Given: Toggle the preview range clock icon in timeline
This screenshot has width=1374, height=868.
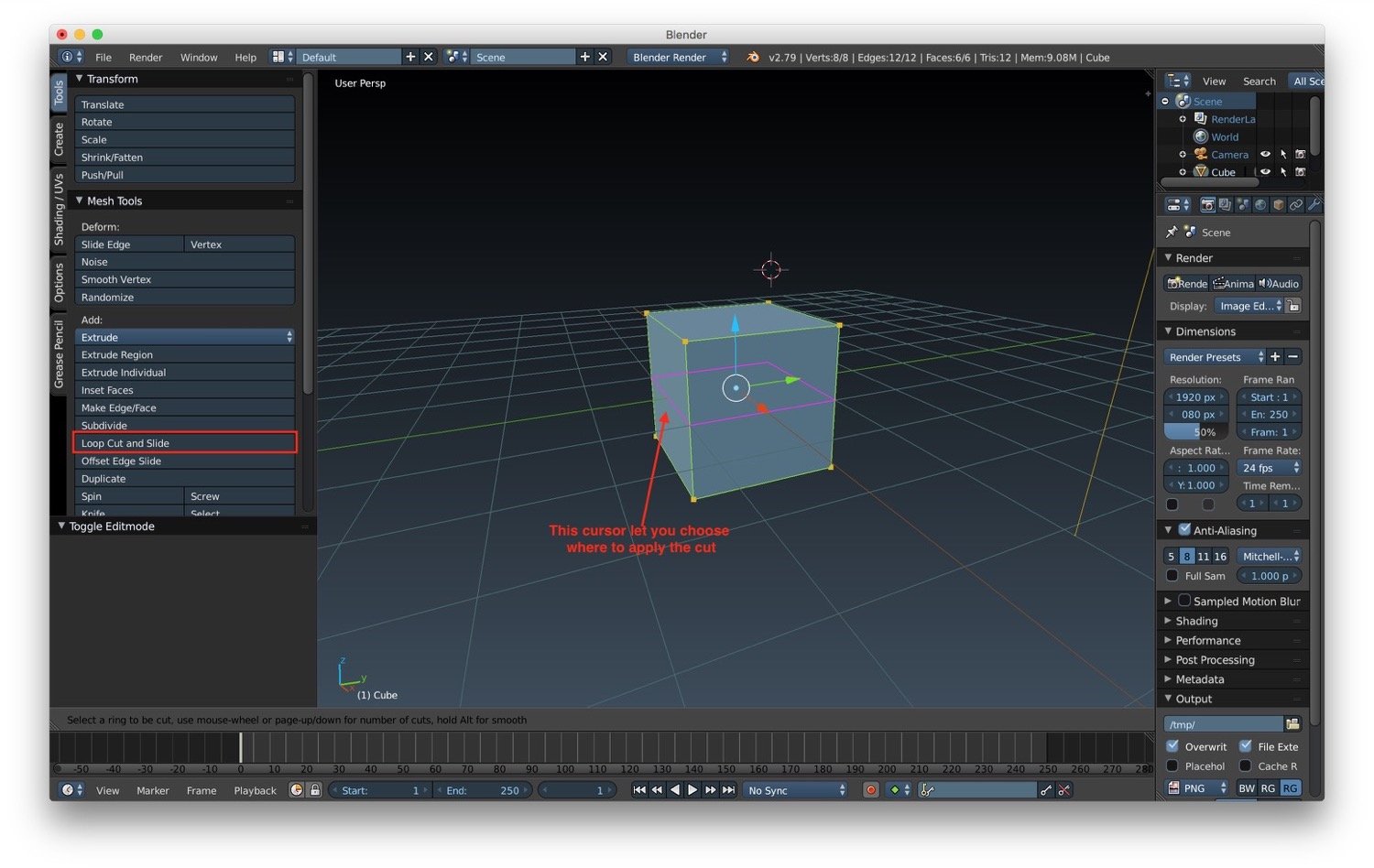Looking at the screenshot, I should click(x=296, y=790).
